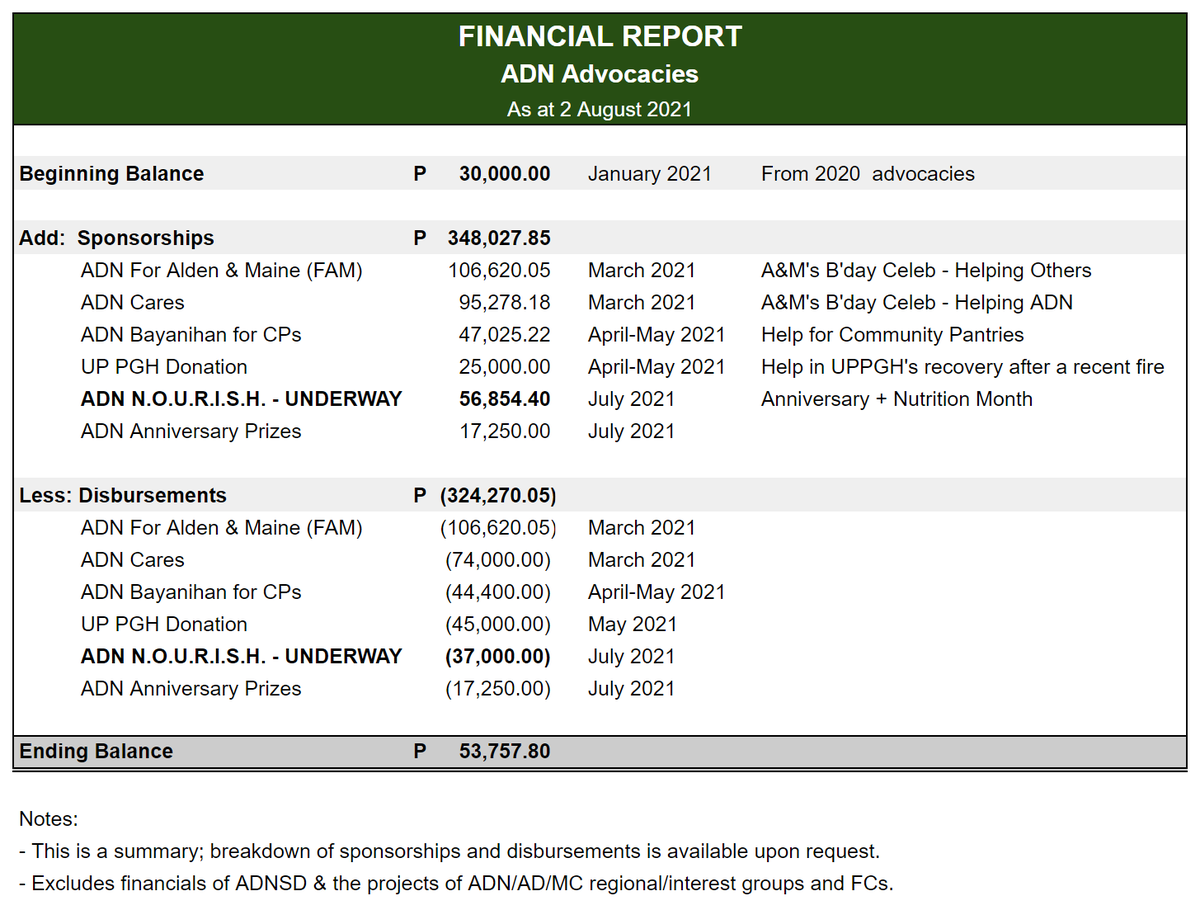Click the sponsorships total 348,027.85
This screenshot has height=910, width=1200.
(499, 238)
